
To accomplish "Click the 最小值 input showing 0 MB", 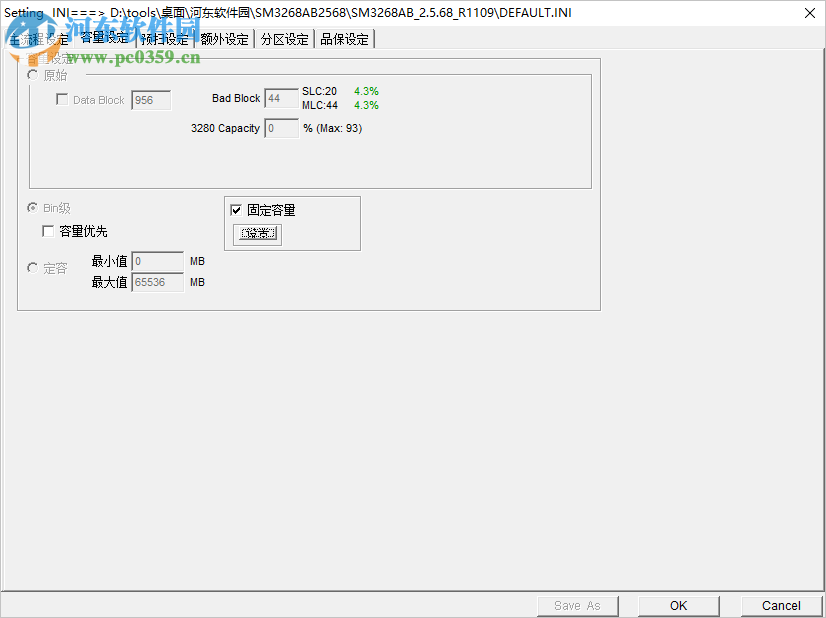I will pos(156,261).
